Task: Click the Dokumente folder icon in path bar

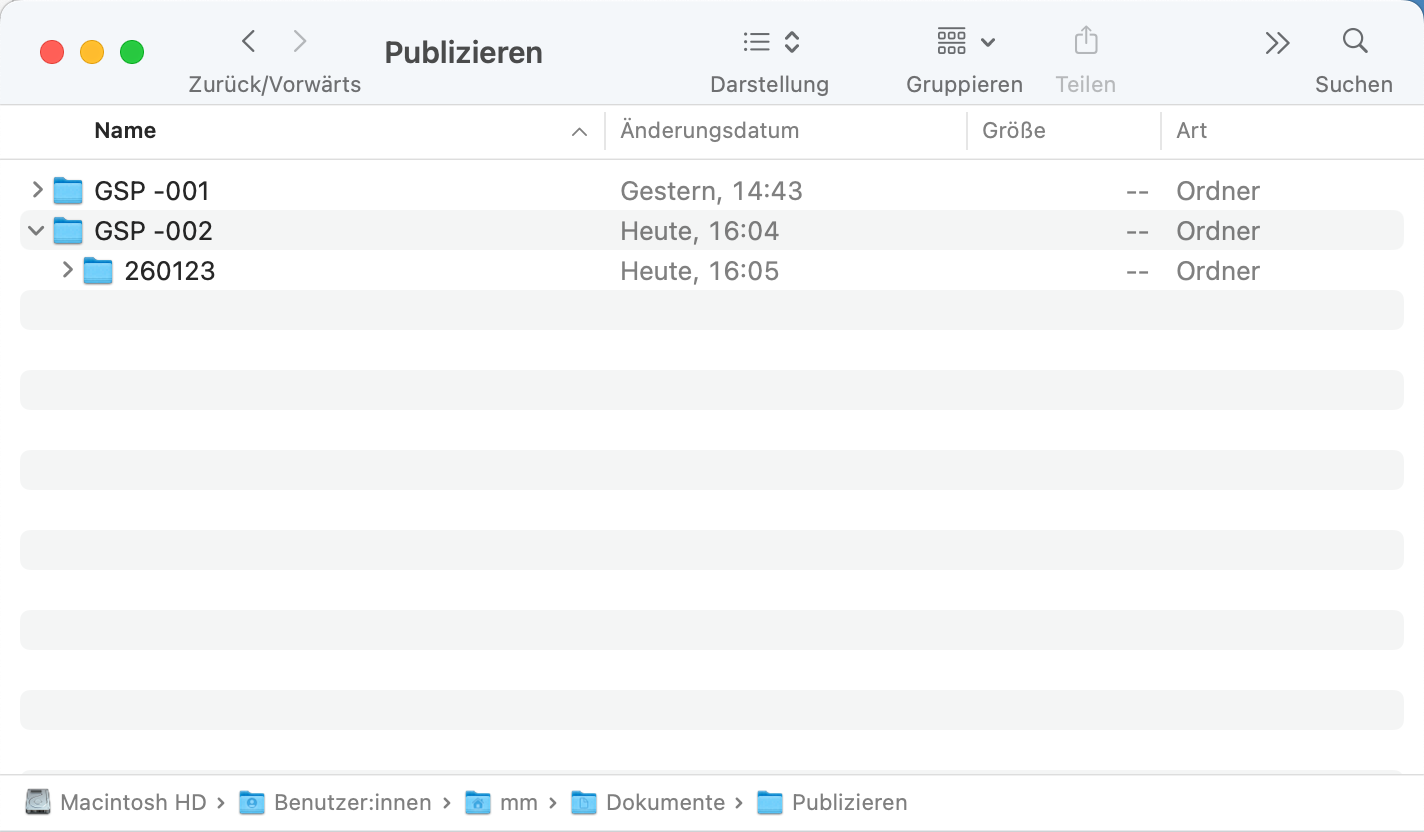Action: coord(583,802)
